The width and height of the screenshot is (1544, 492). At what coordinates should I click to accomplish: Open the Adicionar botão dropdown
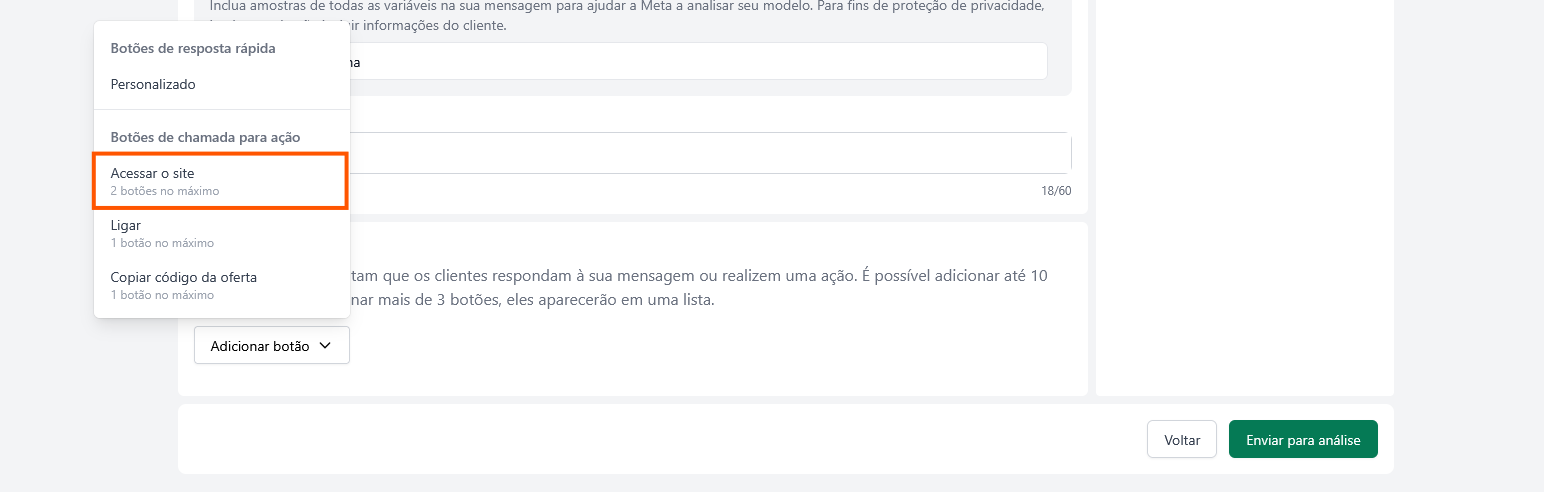[271, 346]
